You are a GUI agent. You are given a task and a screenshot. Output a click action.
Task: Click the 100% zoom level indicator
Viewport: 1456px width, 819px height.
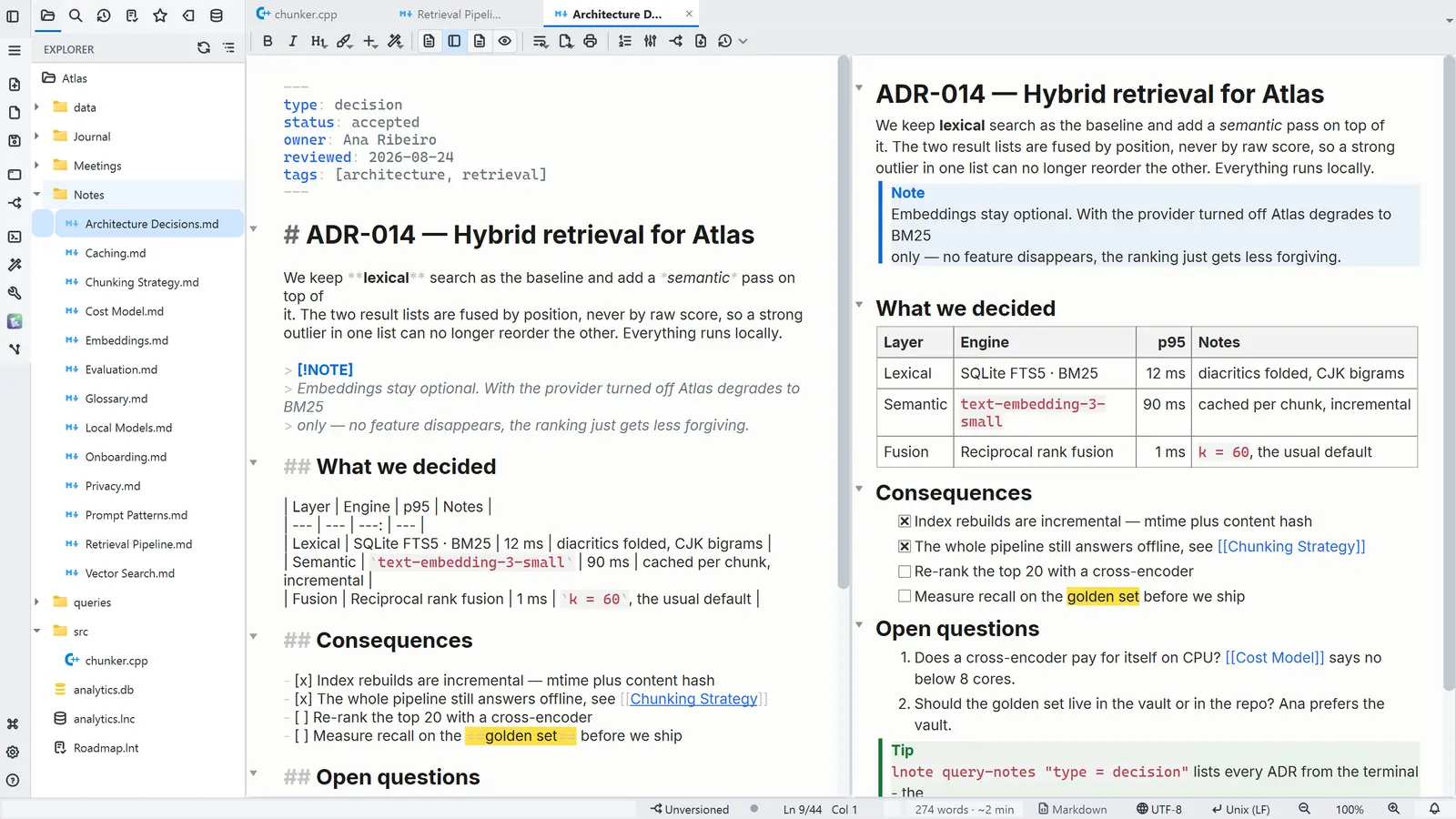pyautogui.click(x=1350, y=809)
